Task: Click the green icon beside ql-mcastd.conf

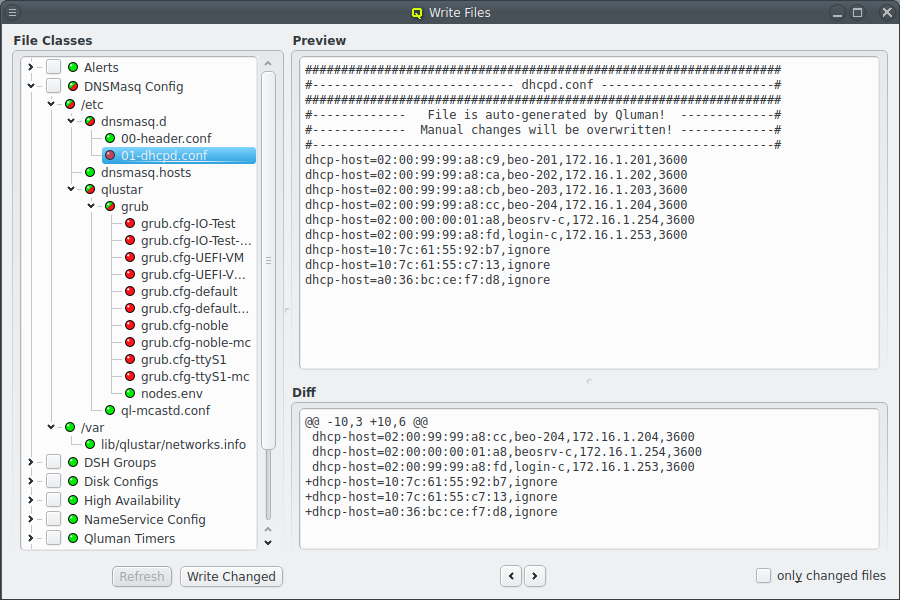Action: tap(110, 410)
